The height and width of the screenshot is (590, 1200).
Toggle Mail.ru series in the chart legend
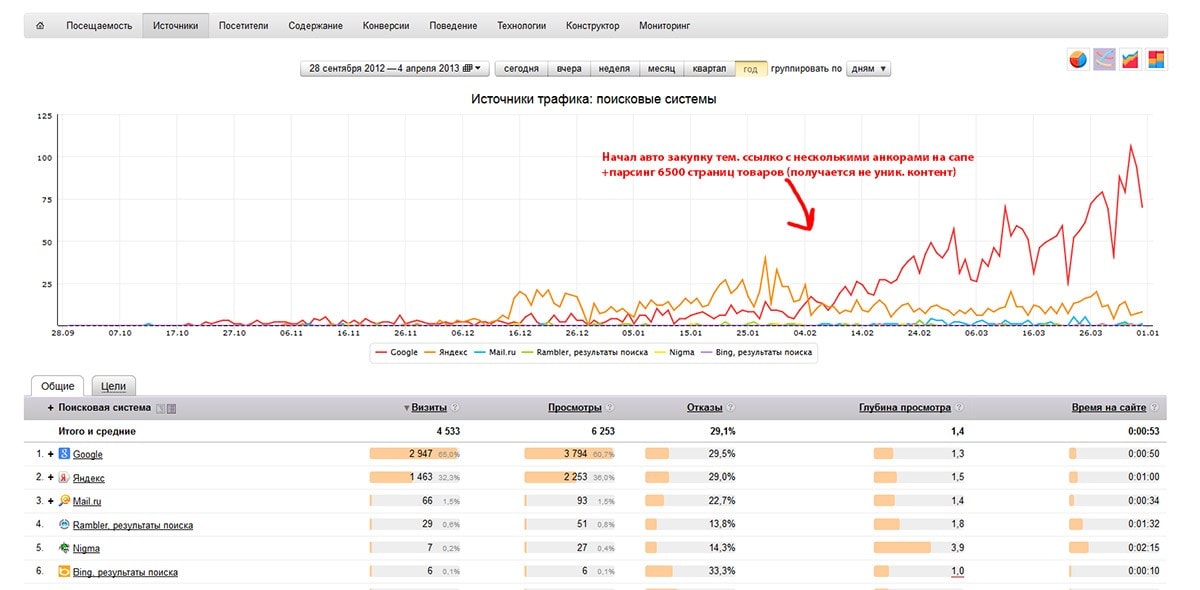(x=496, y=352)
